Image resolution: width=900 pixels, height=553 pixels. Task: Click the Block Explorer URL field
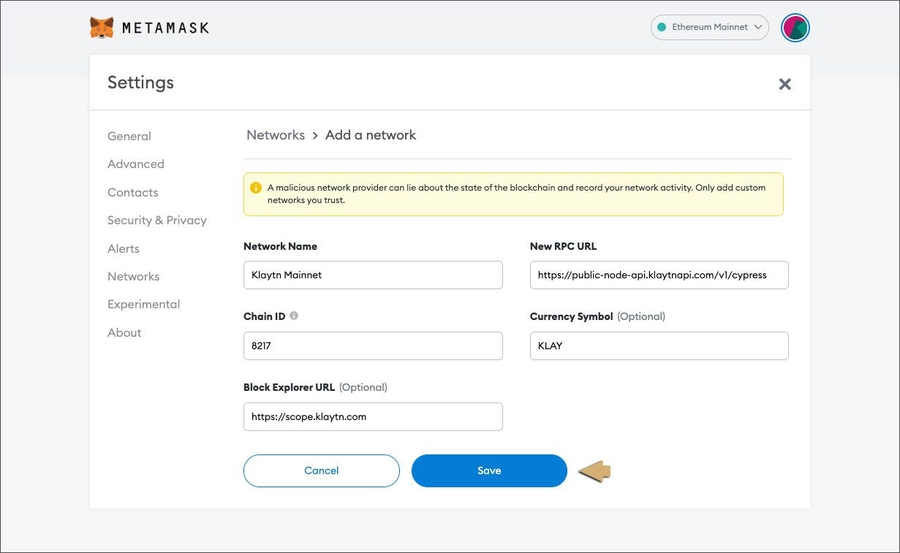point(372,417)
